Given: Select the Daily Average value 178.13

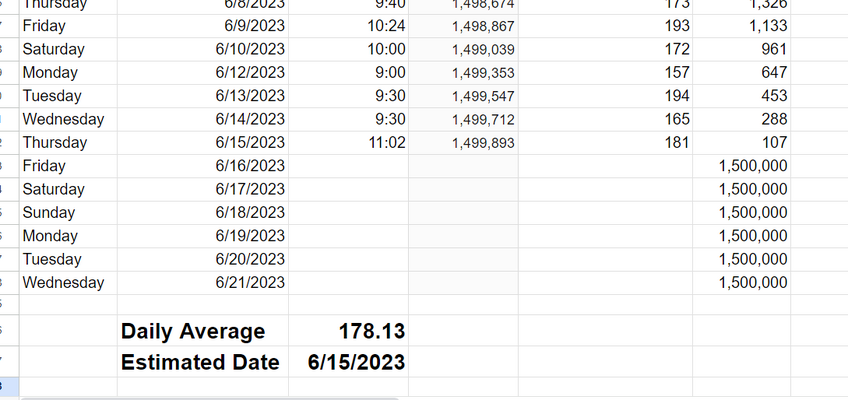Looking at the screenshot, I should 349,331.
